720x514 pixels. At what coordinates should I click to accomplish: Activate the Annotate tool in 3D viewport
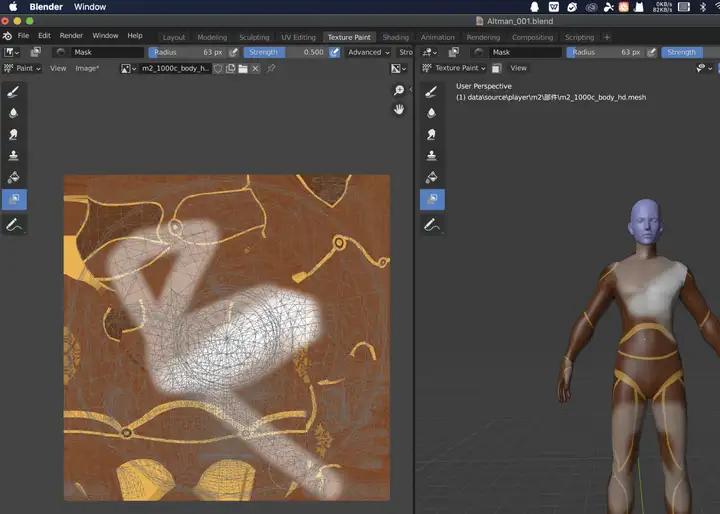pyautogui.click(x=432, y=225)
